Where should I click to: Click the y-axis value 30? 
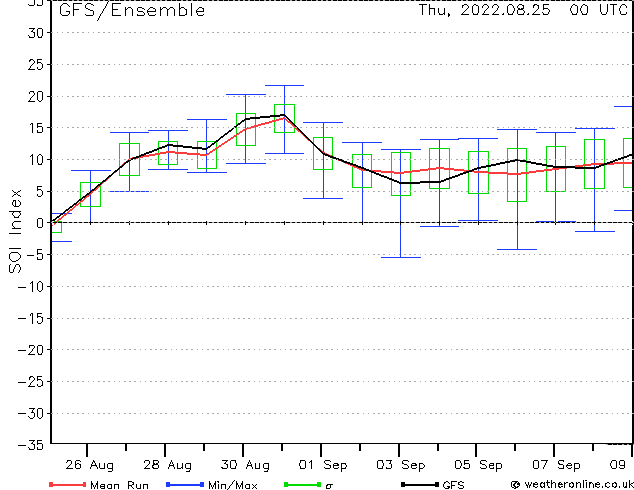coord(36,33)
